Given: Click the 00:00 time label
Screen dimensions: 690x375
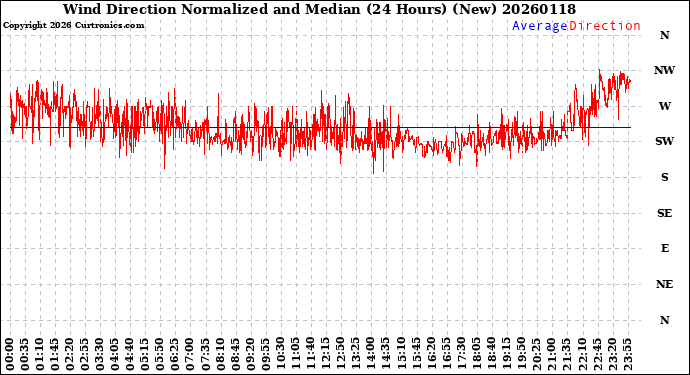Looking at the screenshot, I should 9,355.
